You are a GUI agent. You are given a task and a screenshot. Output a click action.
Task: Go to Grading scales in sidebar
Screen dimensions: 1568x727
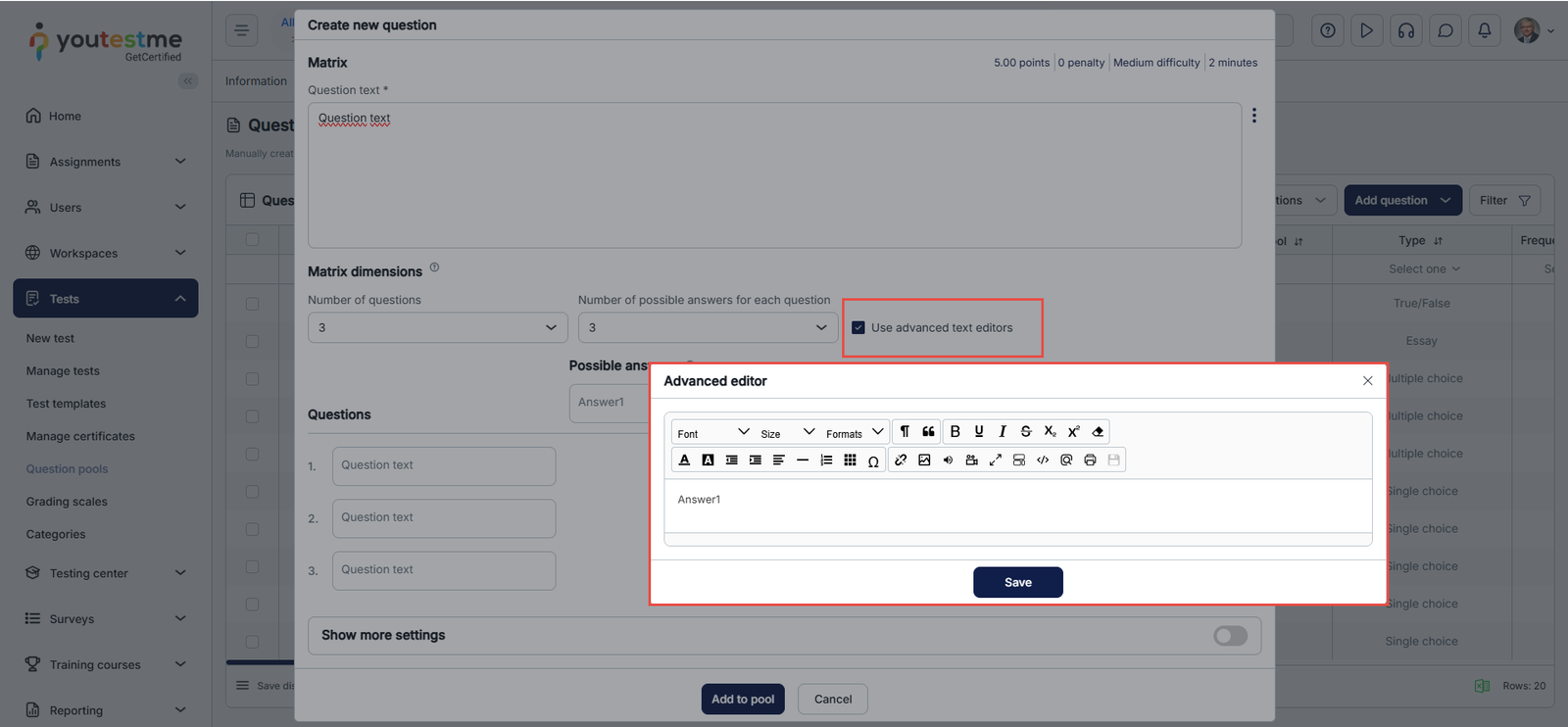(x=67, y=502)
